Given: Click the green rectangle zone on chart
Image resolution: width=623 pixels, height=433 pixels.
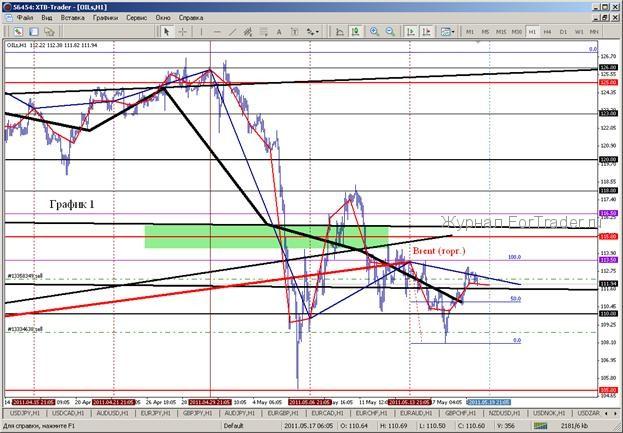Looking at the screenshot, I should point(265,236).
